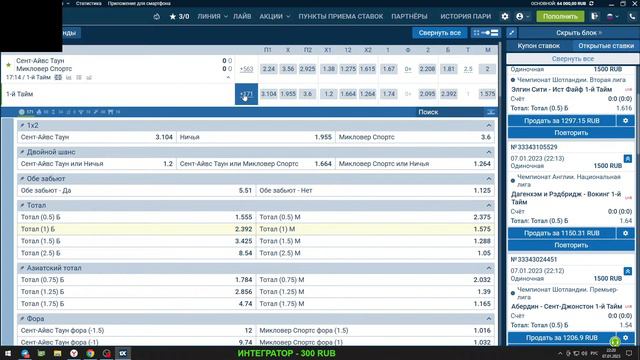The width and height of the screenshot is (640, 360).
Task: Select Тотал (0.75) М odds 2.032
Action: click(x=375, y=280)
